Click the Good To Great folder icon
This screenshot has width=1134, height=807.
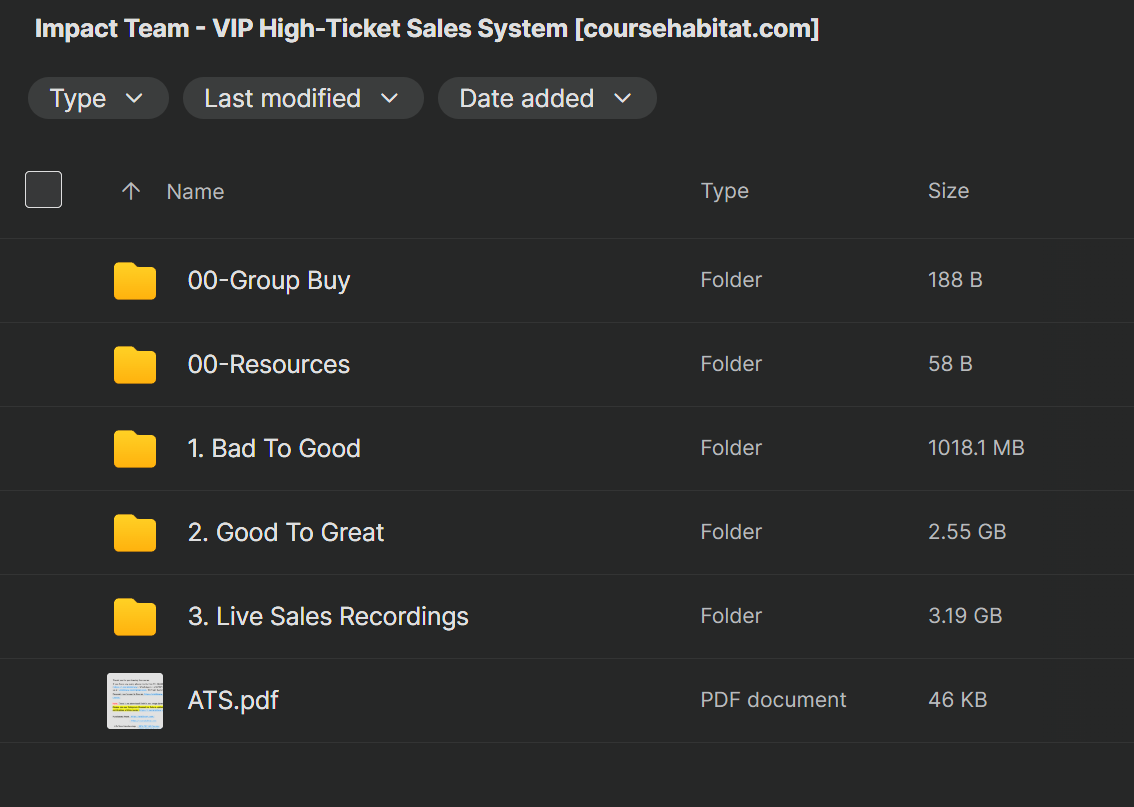pyautogui.click(x=135, y=533)
